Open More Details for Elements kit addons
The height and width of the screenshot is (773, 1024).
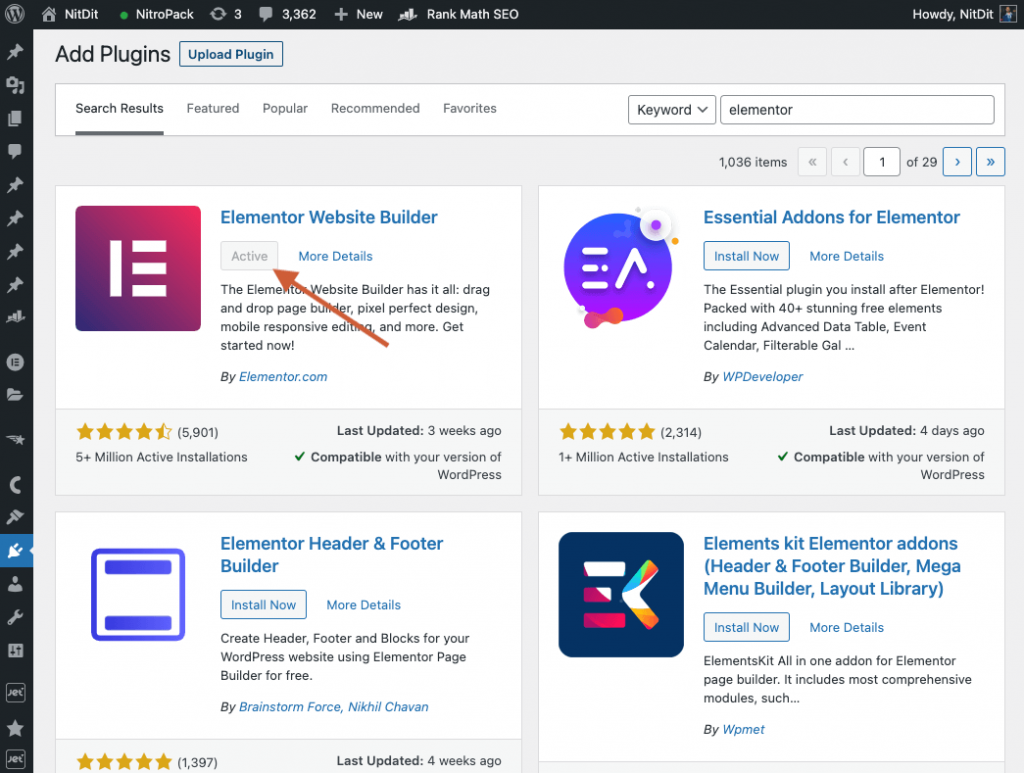click(847, 627)
